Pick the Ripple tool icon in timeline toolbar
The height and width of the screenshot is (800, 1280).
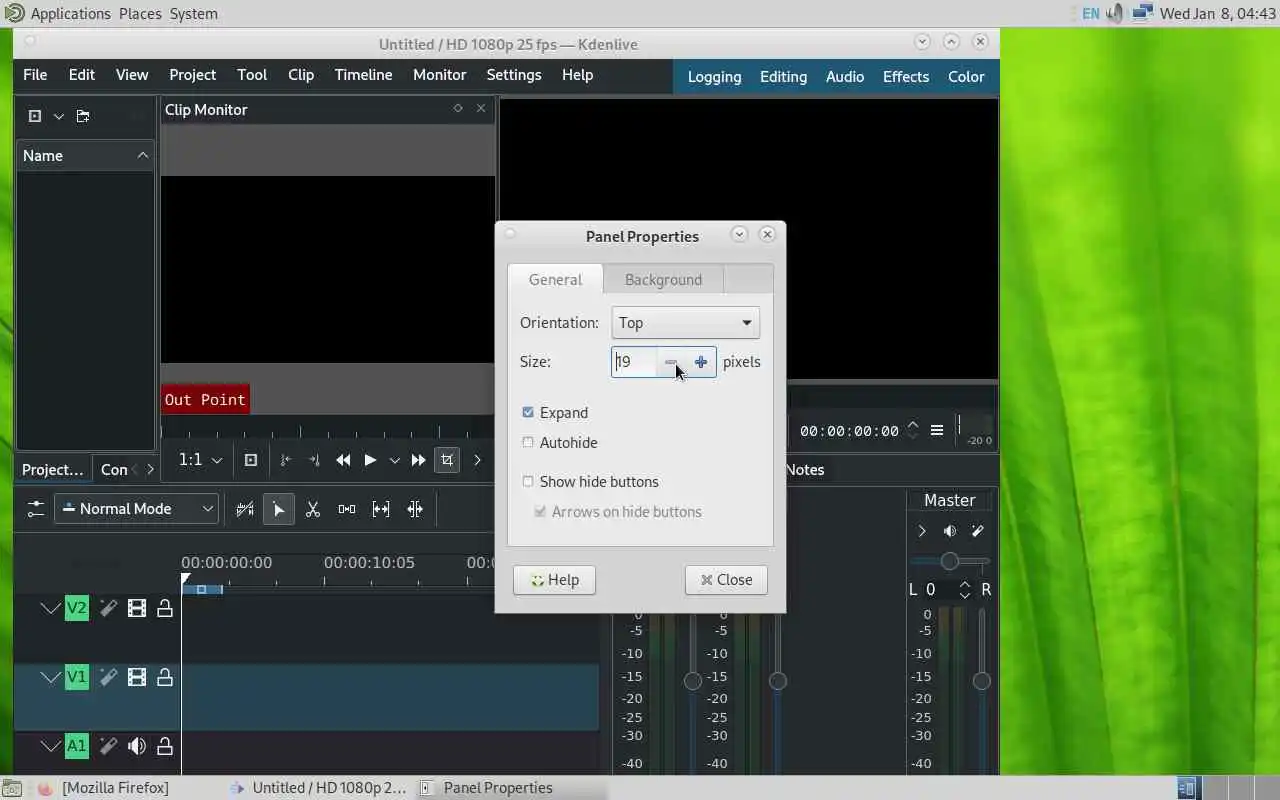pos(415,509)
